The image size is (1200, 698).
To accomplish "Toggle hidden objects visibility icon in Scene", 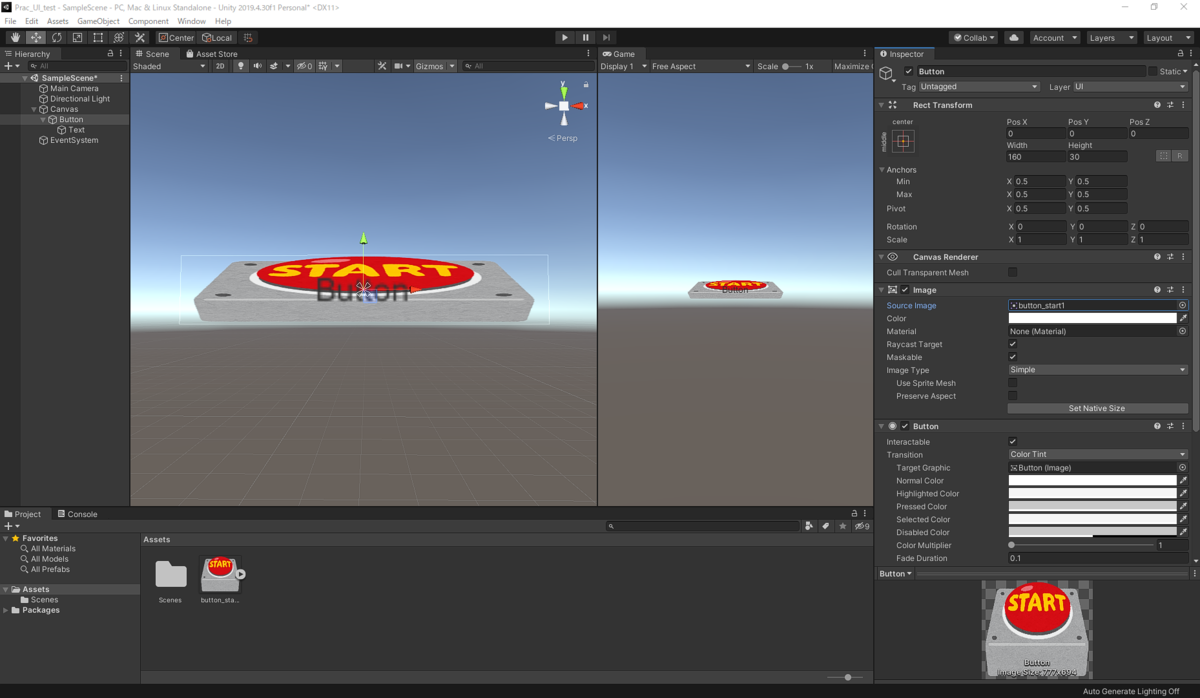I will tap(305, 66).
